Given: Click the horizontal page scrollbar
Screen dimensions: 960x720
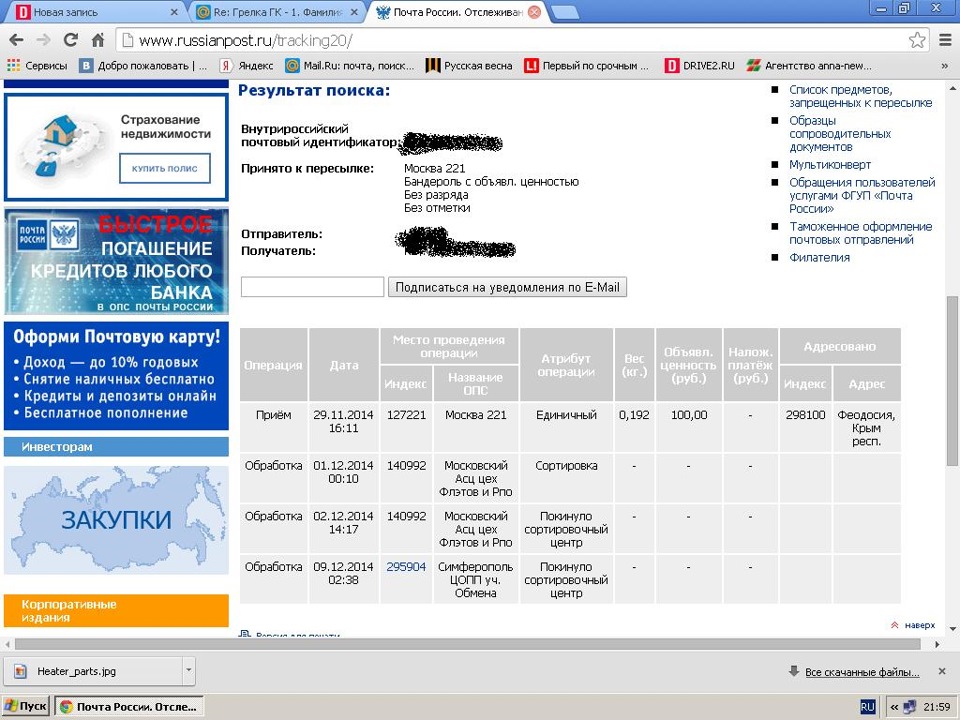Looking at the screenshot, I should (468, 644).
